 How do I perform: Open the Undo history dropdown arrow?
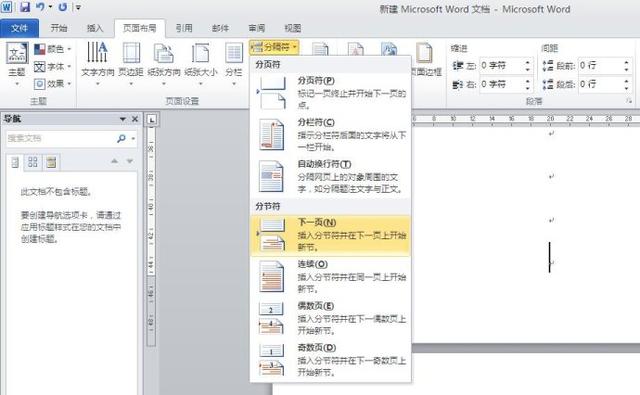pyautogui.click(x=51, y=7)
